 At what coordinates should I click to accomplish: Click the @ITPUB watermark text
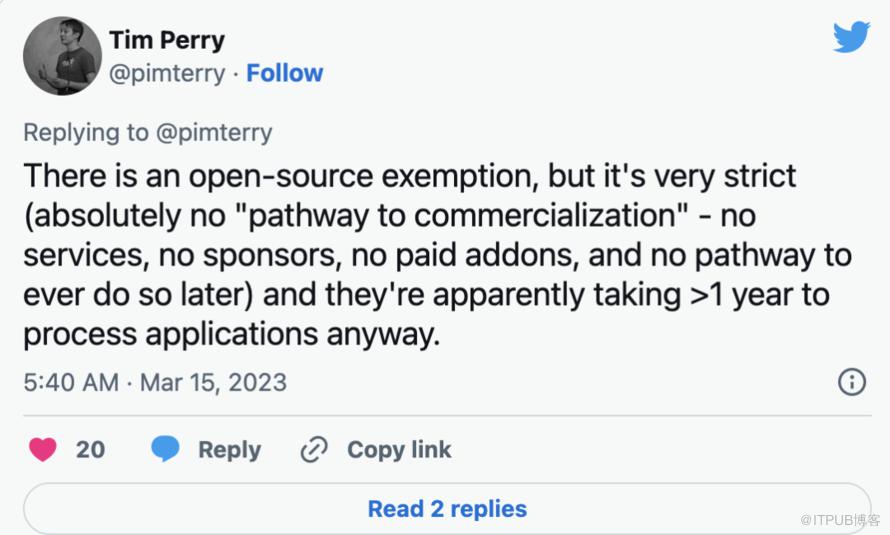tap(840, 520)
